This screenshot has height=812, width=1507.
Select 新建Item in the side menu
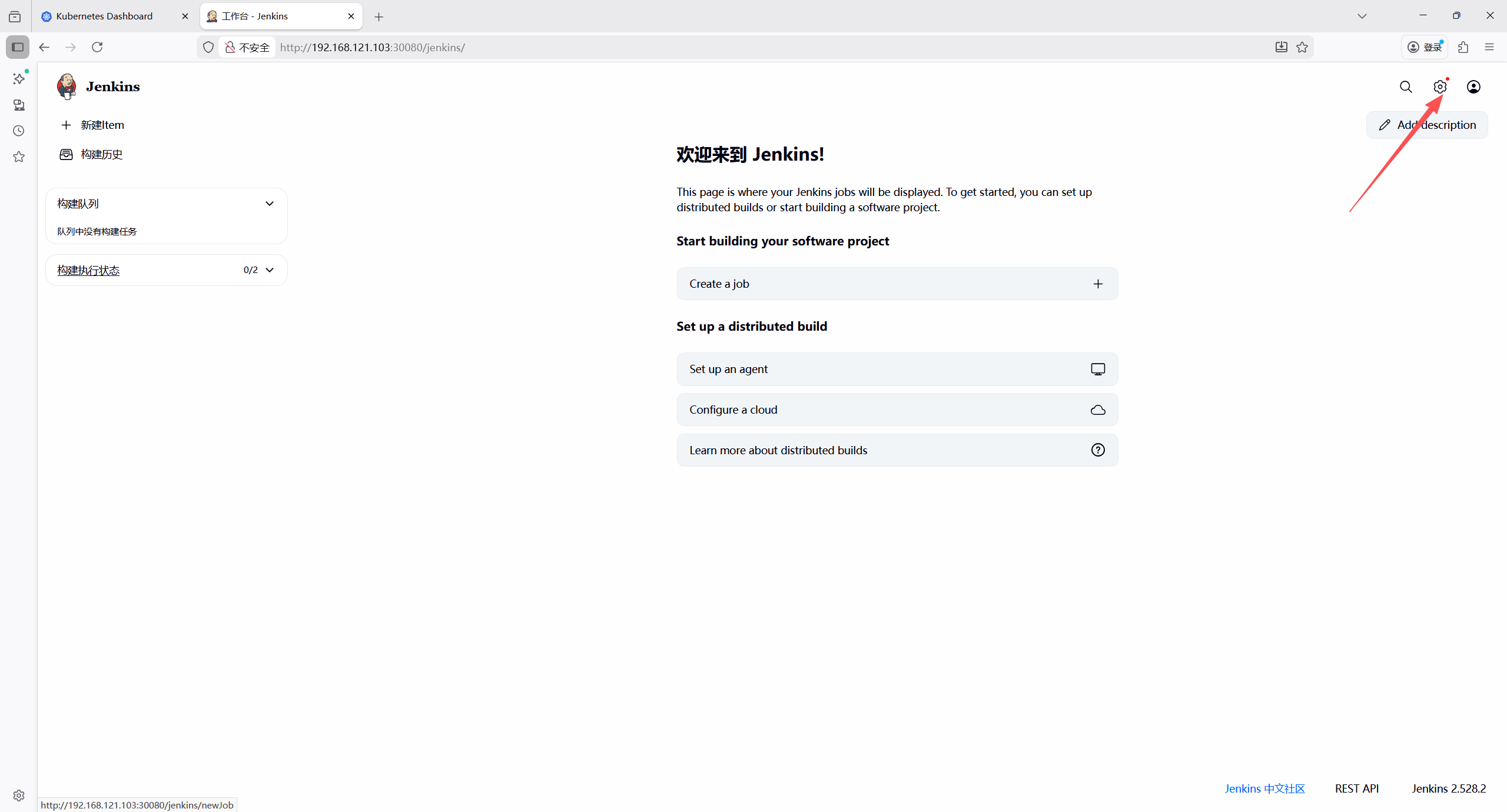tap(102, 125)
